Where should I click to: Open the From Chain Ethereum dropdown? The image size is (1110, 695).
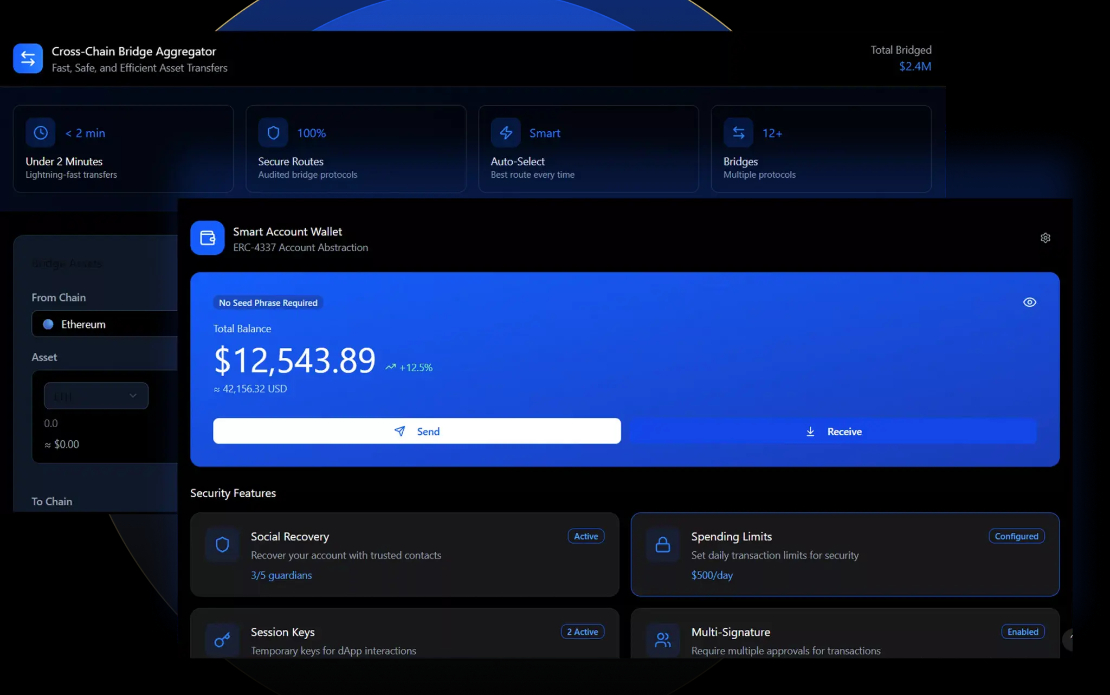click(x=105, y=323)
